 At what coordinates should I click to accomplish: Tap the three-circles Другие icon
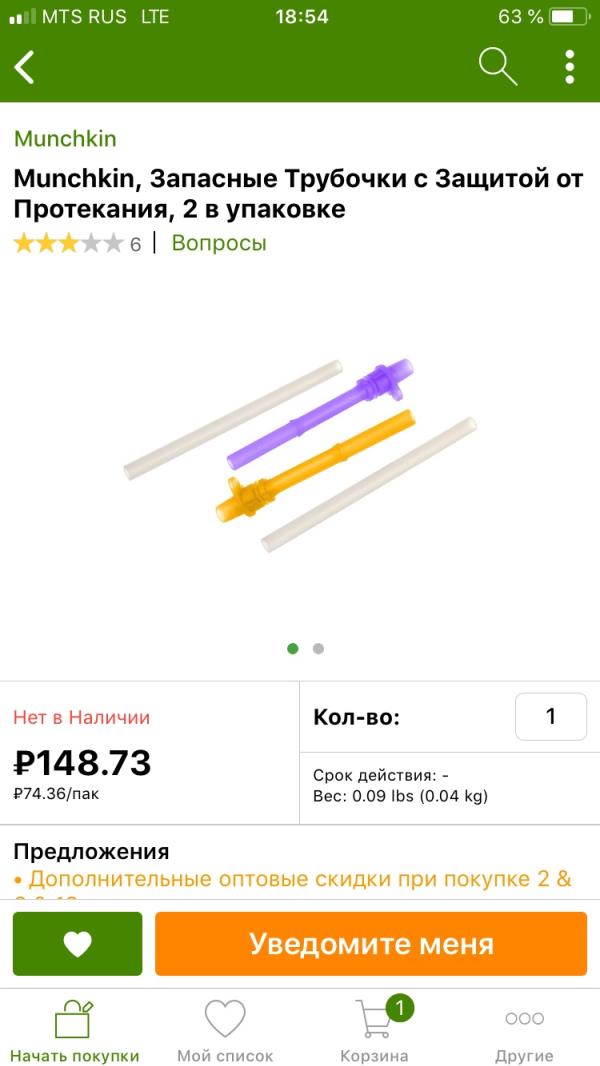coord(524,1019)
